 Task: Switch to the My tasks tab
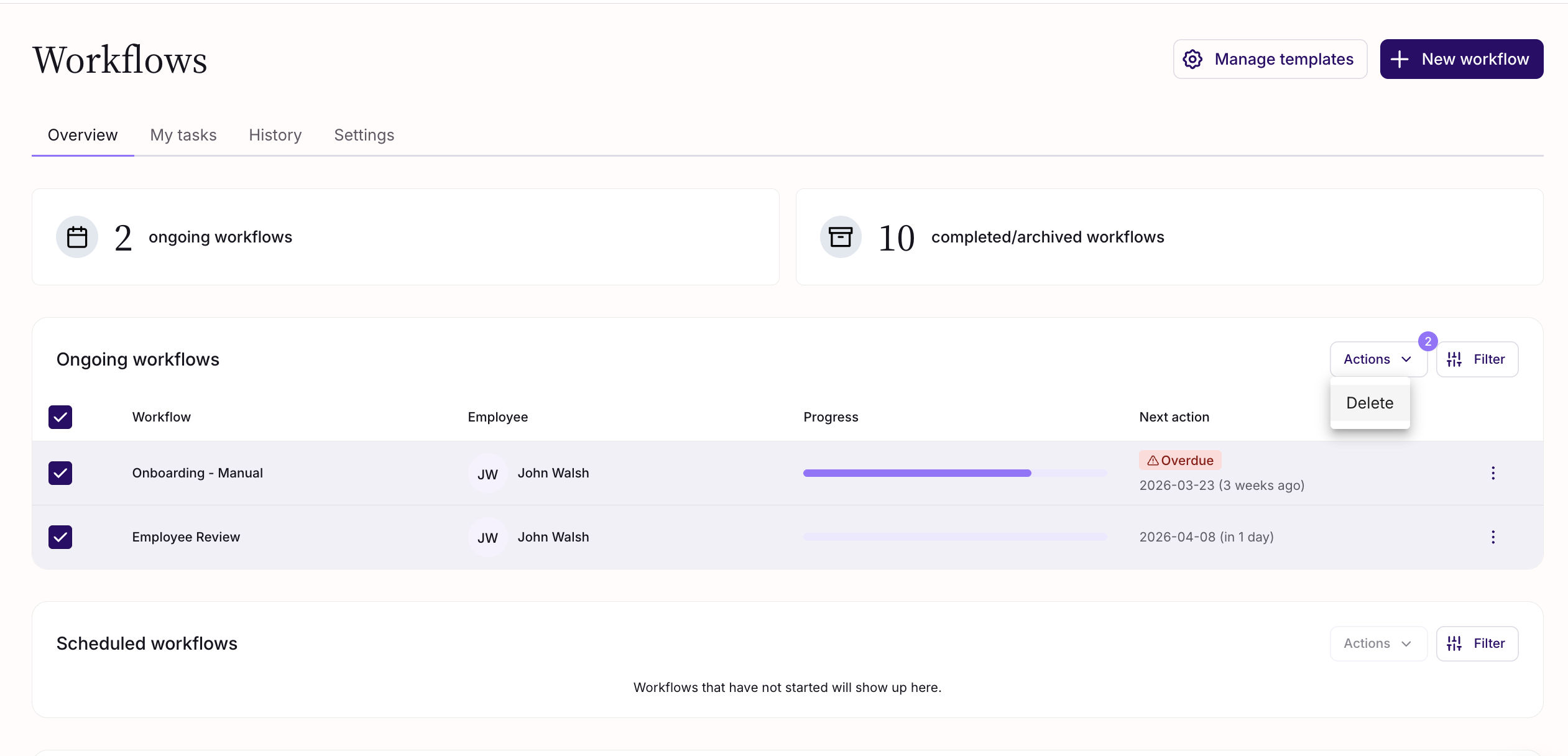183,135
